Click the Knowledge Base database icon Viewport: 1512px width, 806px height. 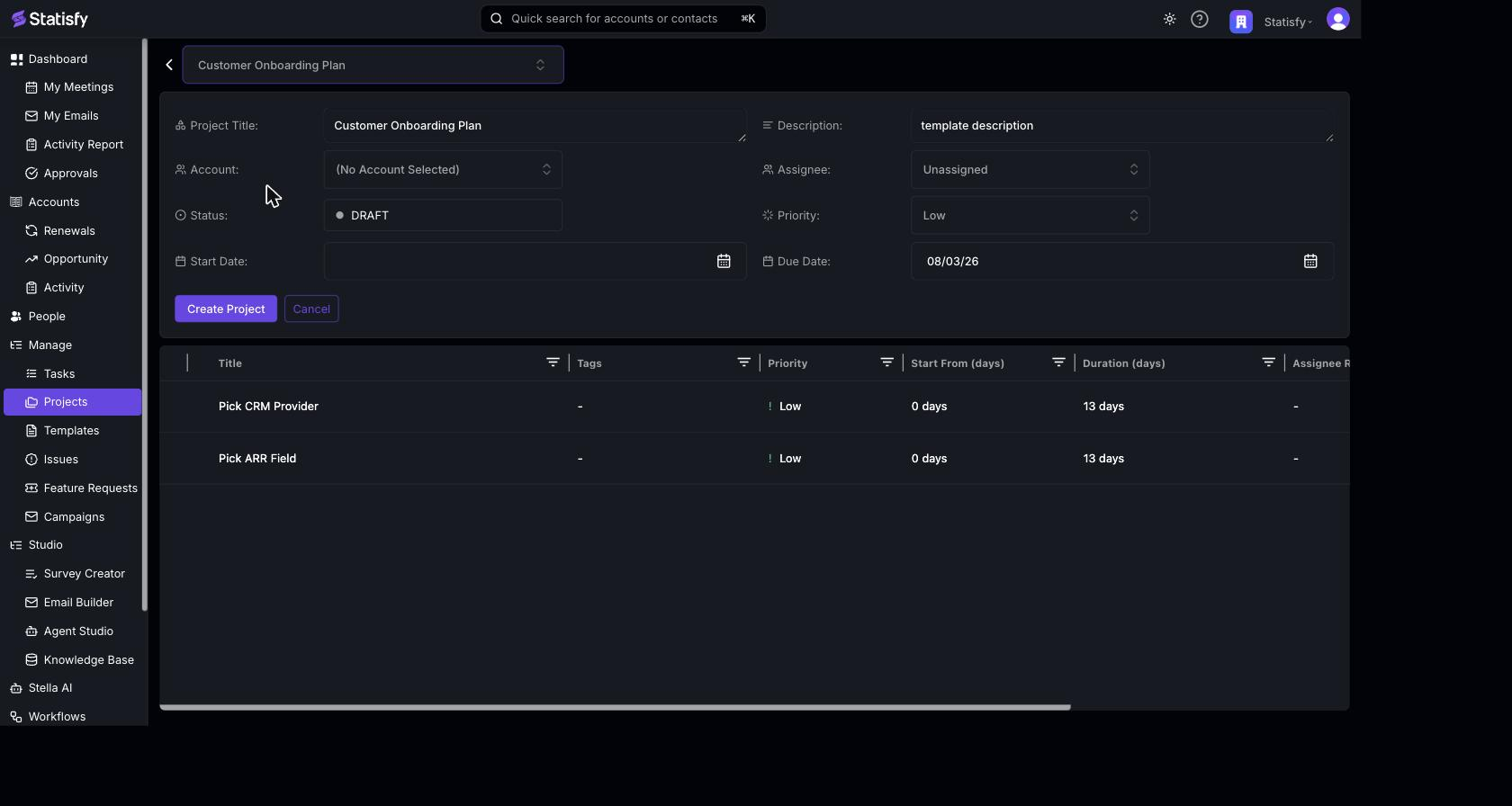tap(31, 660)
